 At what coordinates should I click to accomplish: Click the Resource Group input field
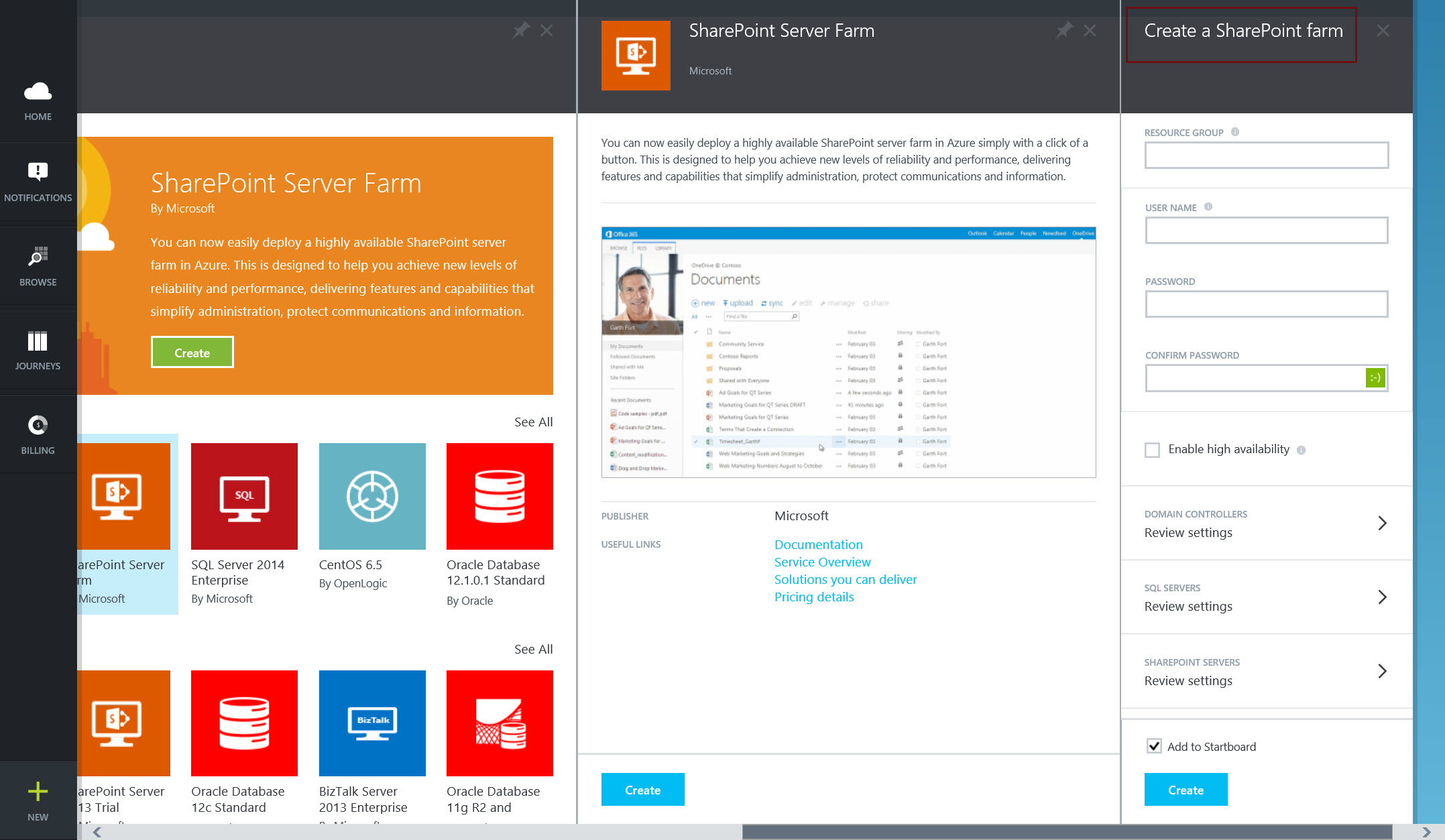pos(1266,156)
